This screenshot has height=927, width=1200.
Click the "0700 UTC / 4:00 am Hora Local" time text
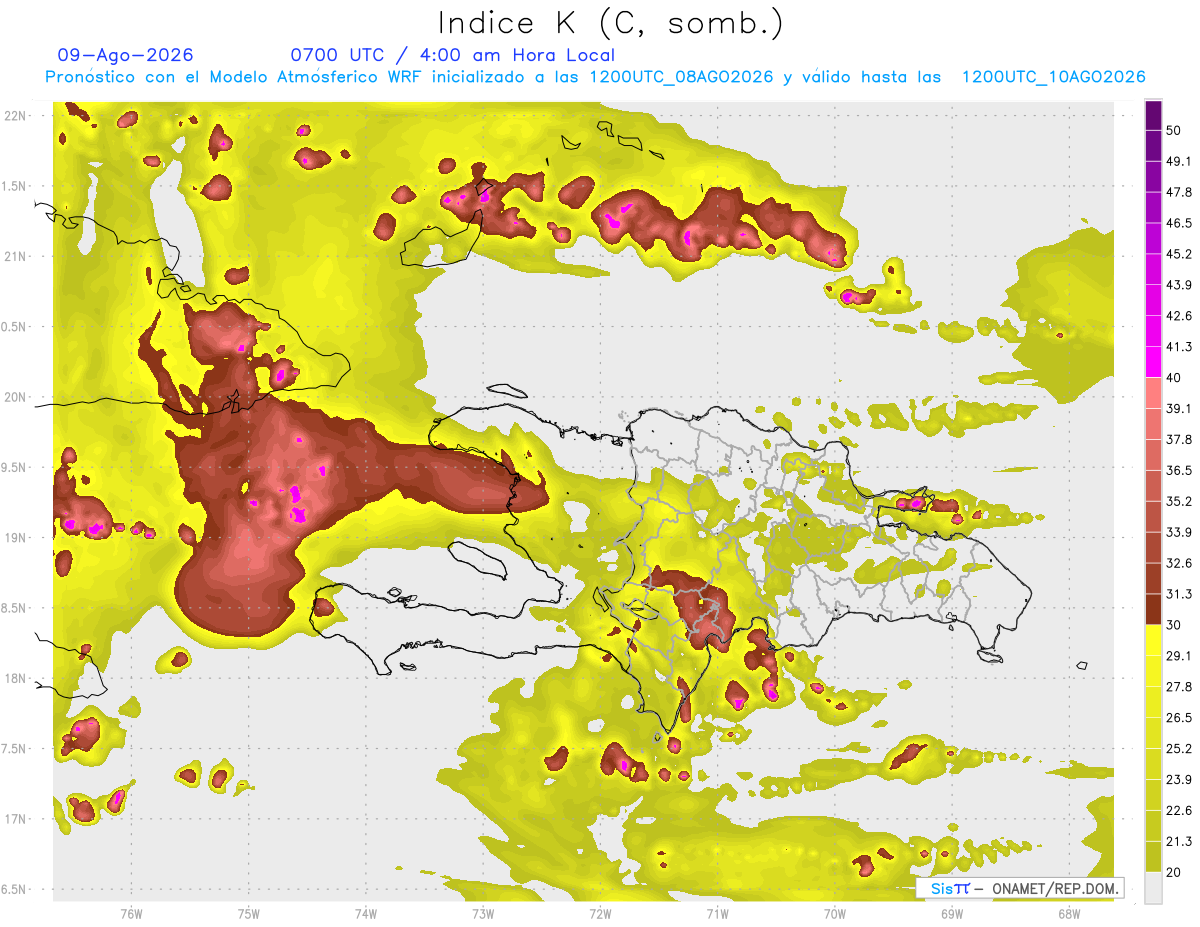click(453, 55)
